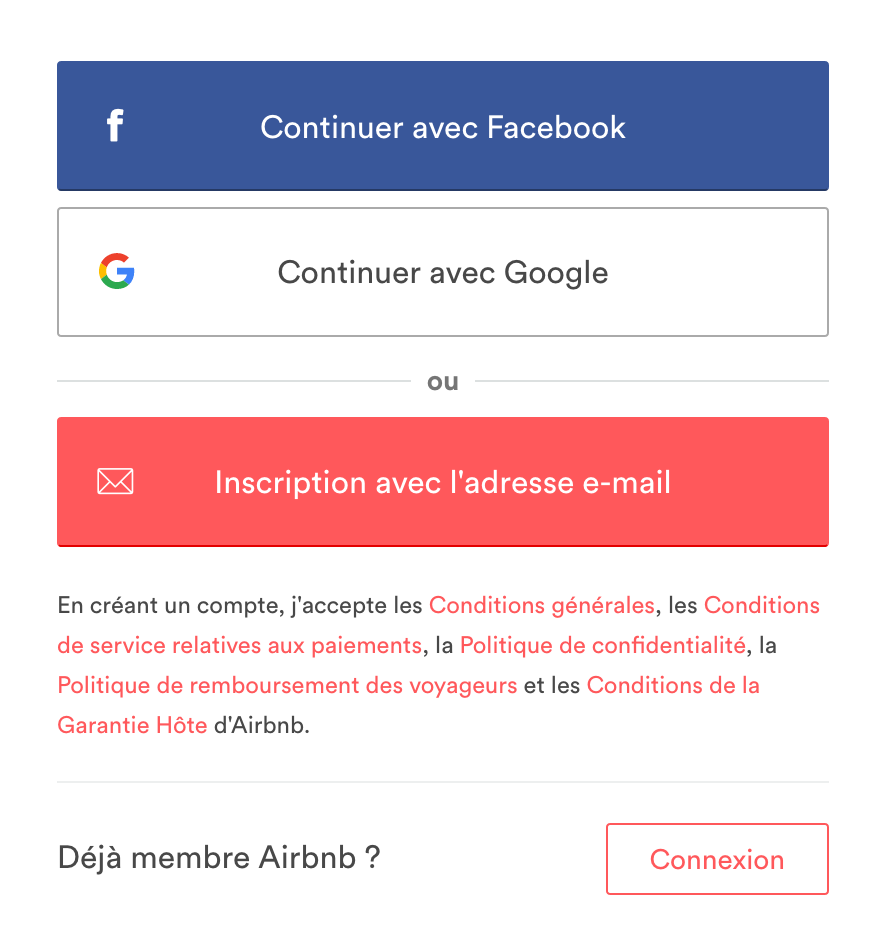
Task: Click the Connexion button
Action: click(717, 859)
